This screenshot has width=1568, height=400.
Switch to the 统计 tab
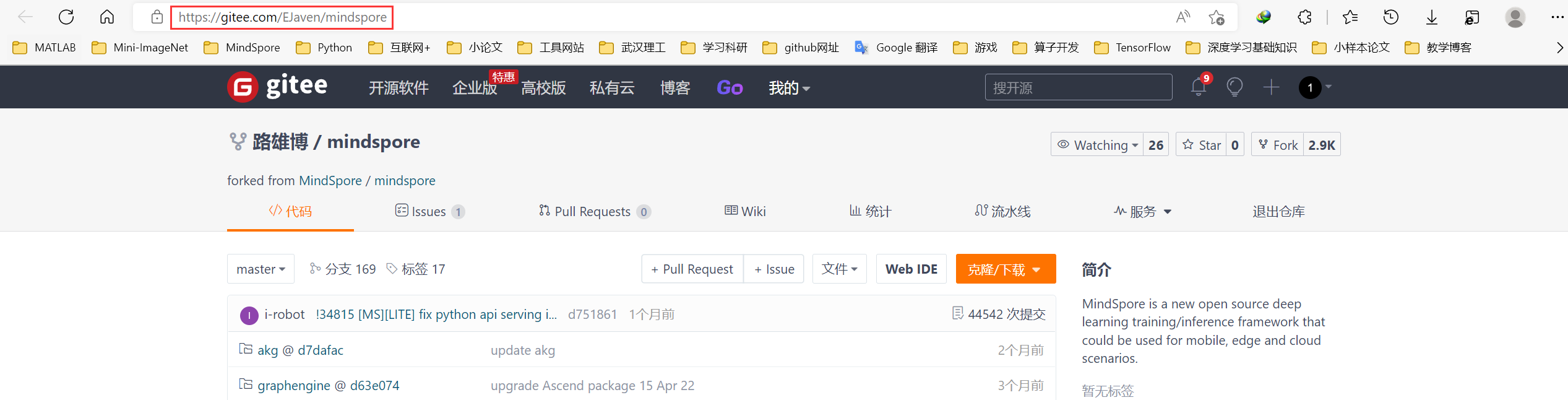pos(870,211)
